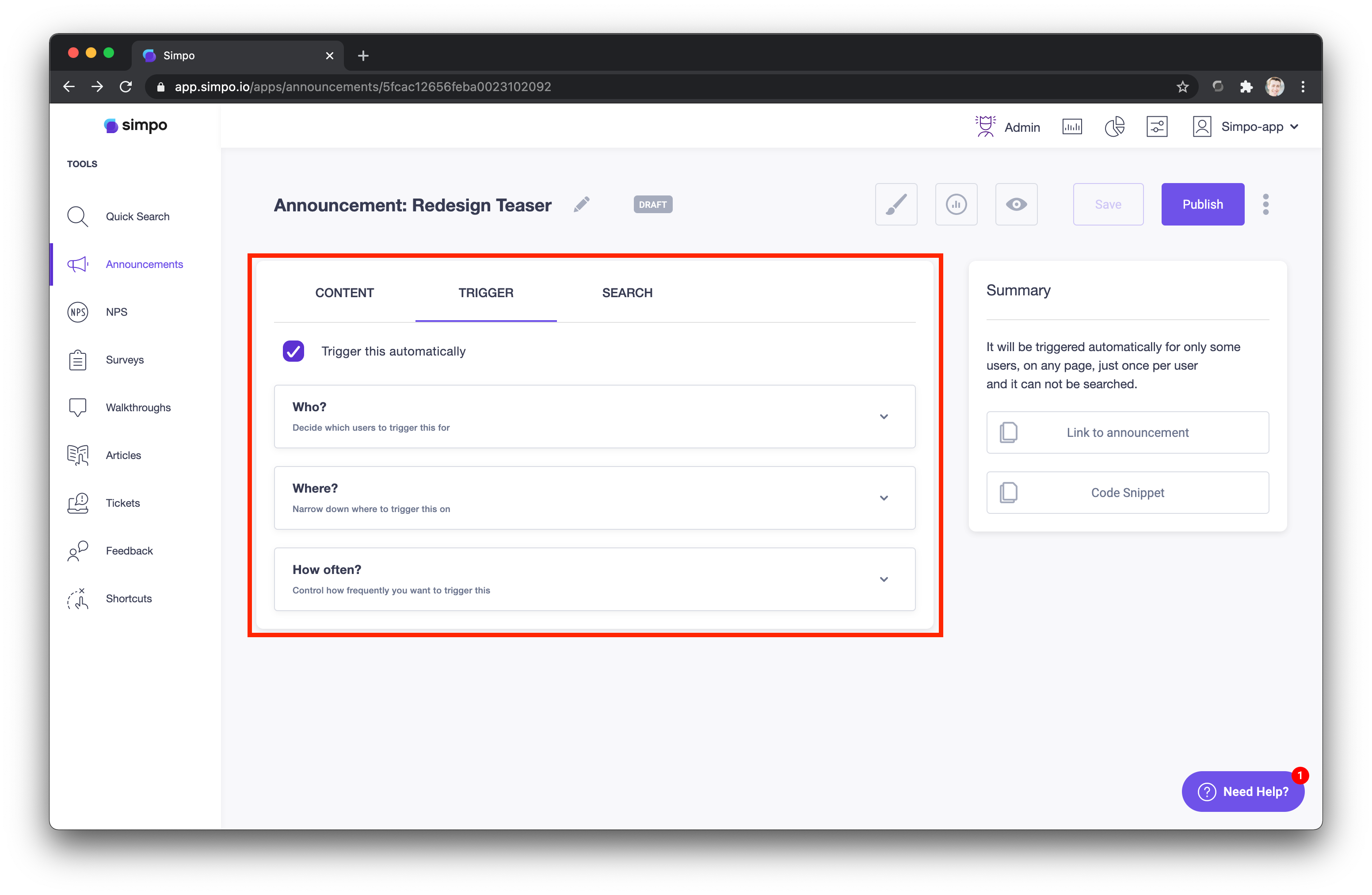Click the NPS circle icon

coord(77,312)
